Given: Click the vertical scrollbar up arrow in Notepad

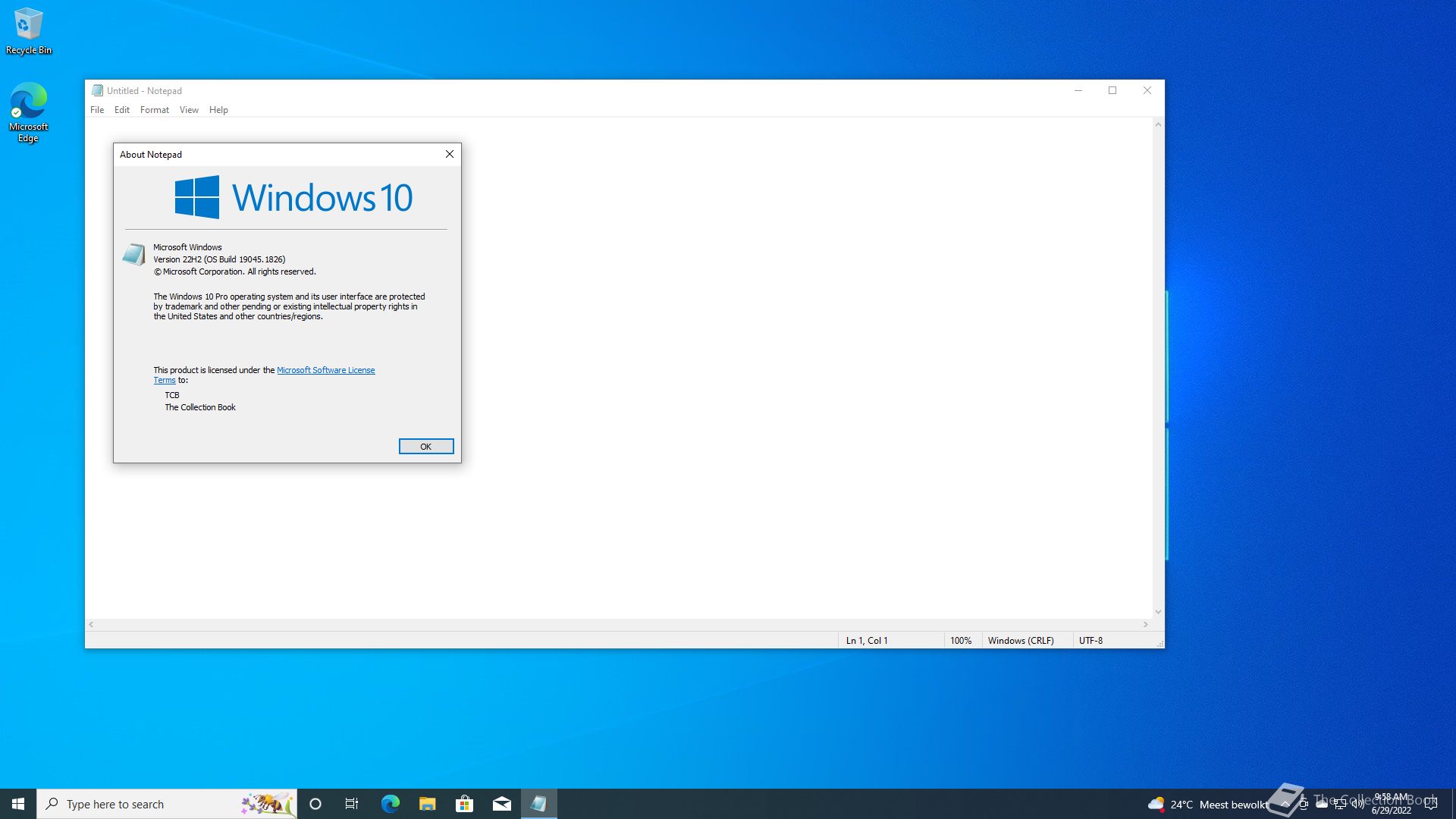Looking at the screenshot, I should (1158, 124).
